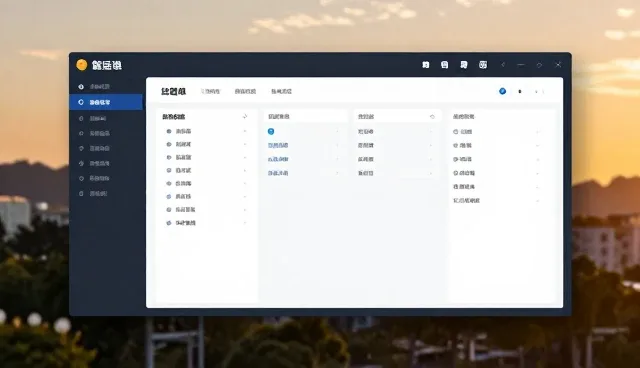Click the expand icon in the first panel's header
640x368 pixels.
[245, 116]
